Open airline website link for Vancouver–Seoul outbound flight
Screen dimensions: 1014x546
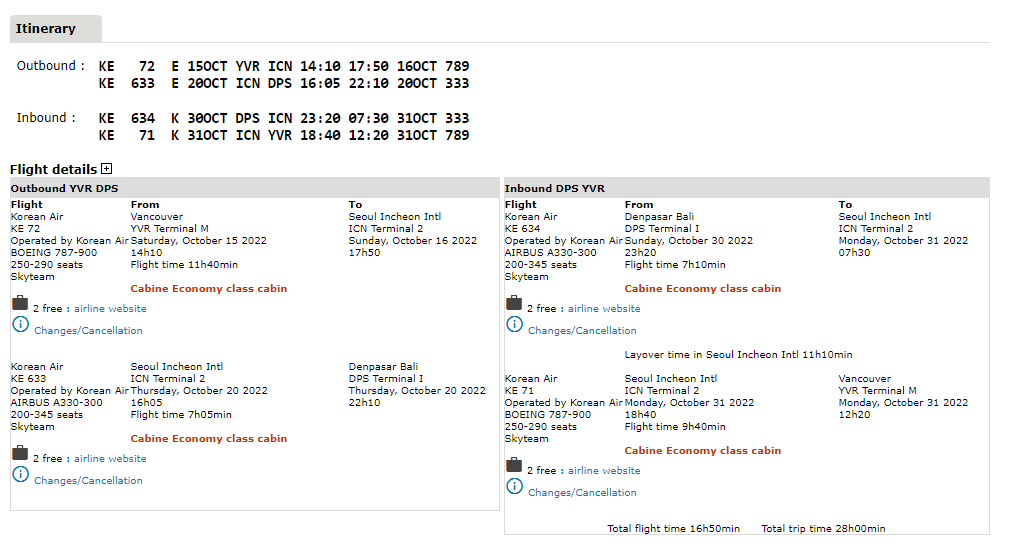click(x=110, y=309)
